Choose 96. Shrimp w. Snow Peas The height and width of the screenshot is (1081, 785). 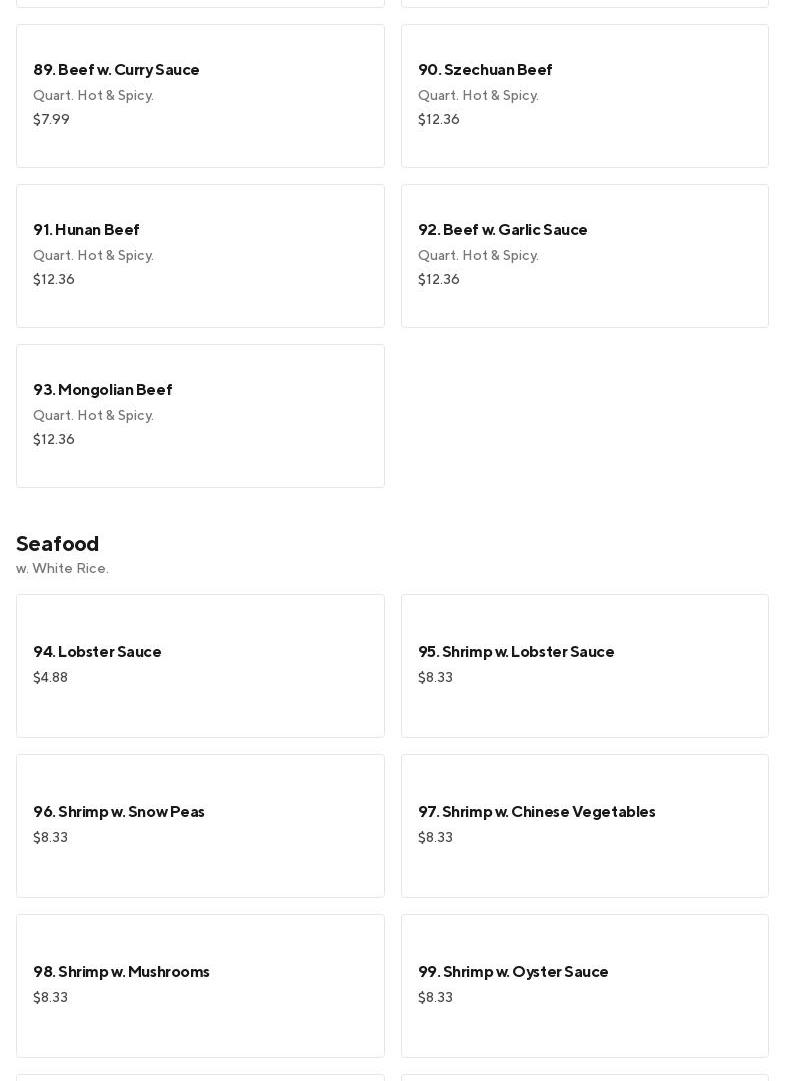click(x=119, y=812)
